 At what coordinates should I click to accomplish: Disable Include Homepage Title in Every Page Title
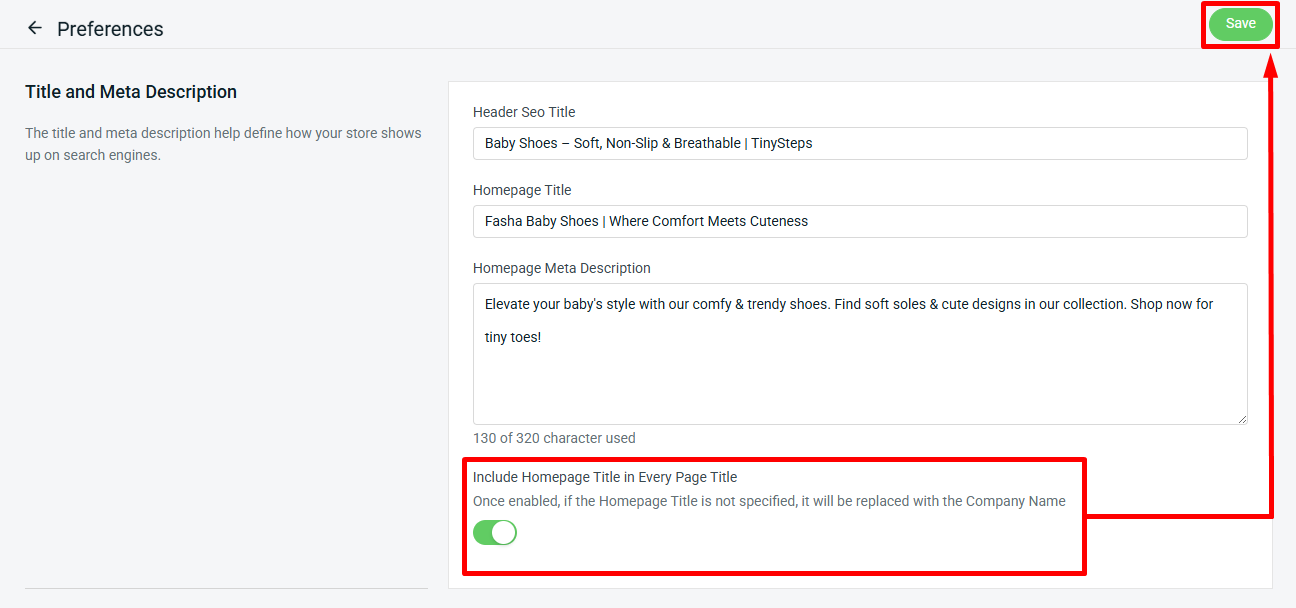point(495,532)
